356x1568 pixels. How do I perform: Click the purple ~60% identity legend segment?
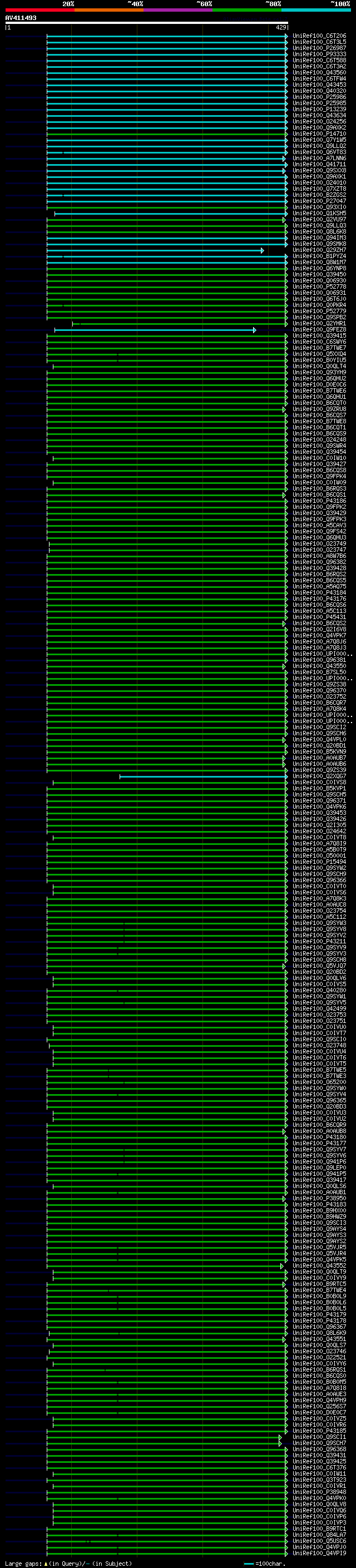pos(179,10)
